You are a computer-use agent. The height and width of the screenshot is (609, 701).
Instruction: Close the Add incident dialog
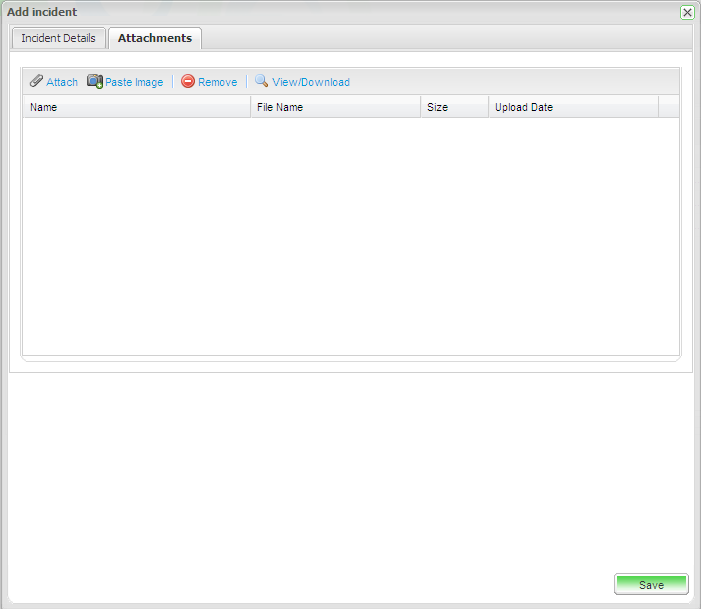687,12
